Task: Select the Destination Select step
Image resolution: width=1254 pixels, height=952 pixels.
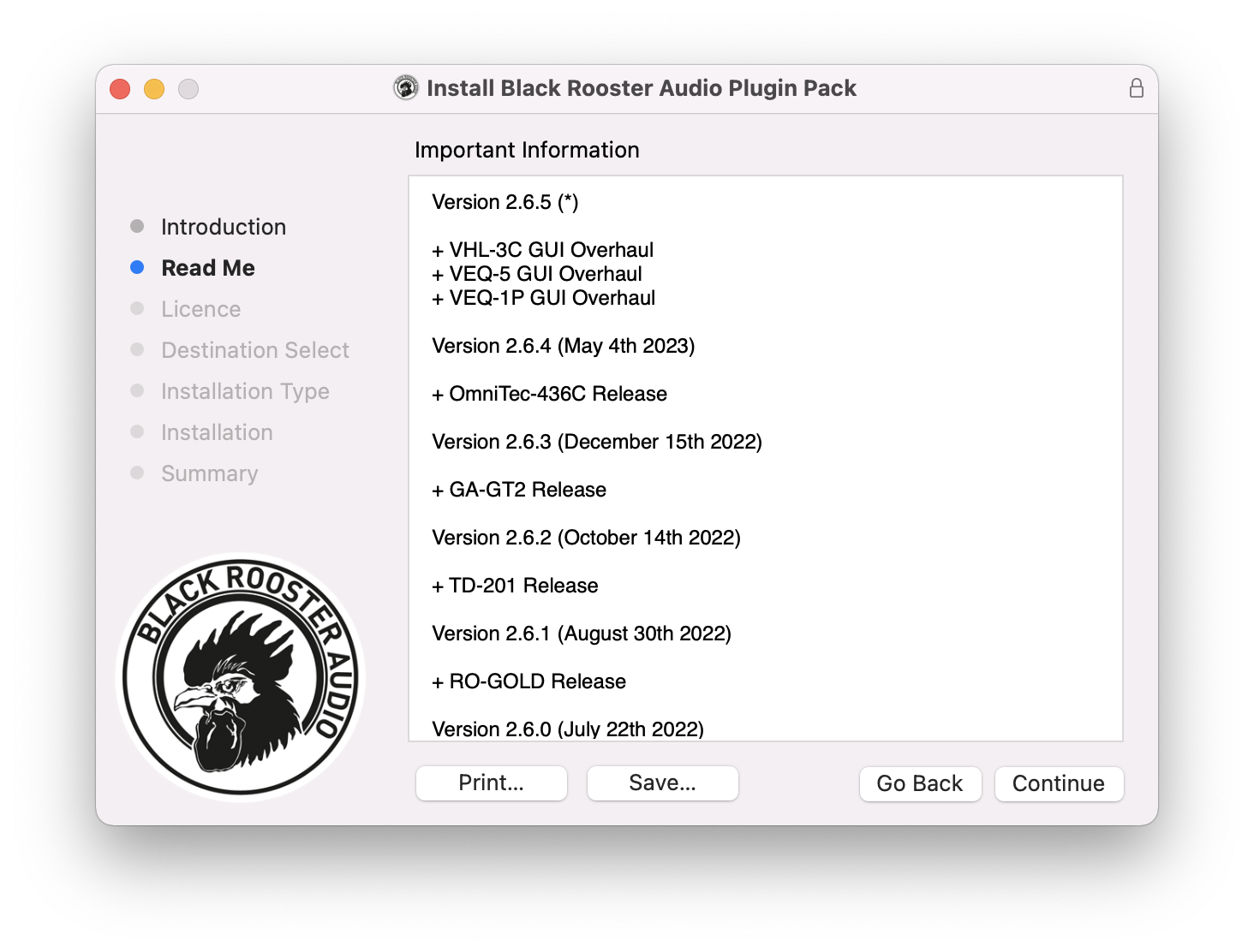Action: click(x=240, y=350)
